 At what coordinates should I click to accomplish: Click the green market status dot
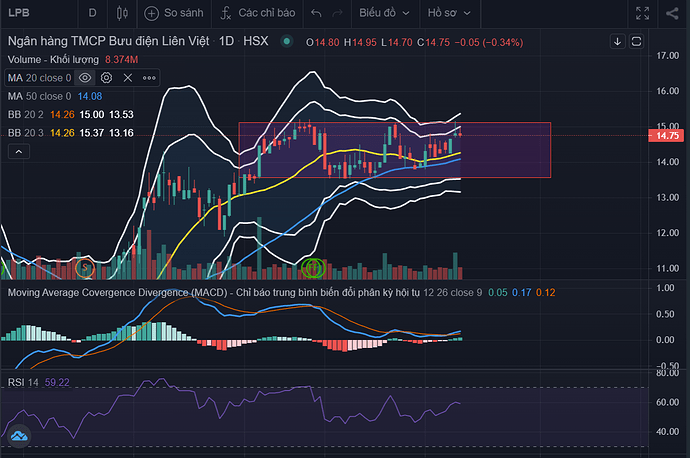(286, 41)
